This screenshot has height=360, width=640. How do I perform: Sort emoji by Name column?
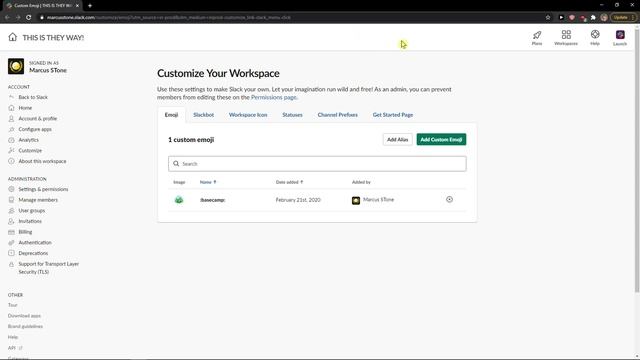tap(208, 182)
